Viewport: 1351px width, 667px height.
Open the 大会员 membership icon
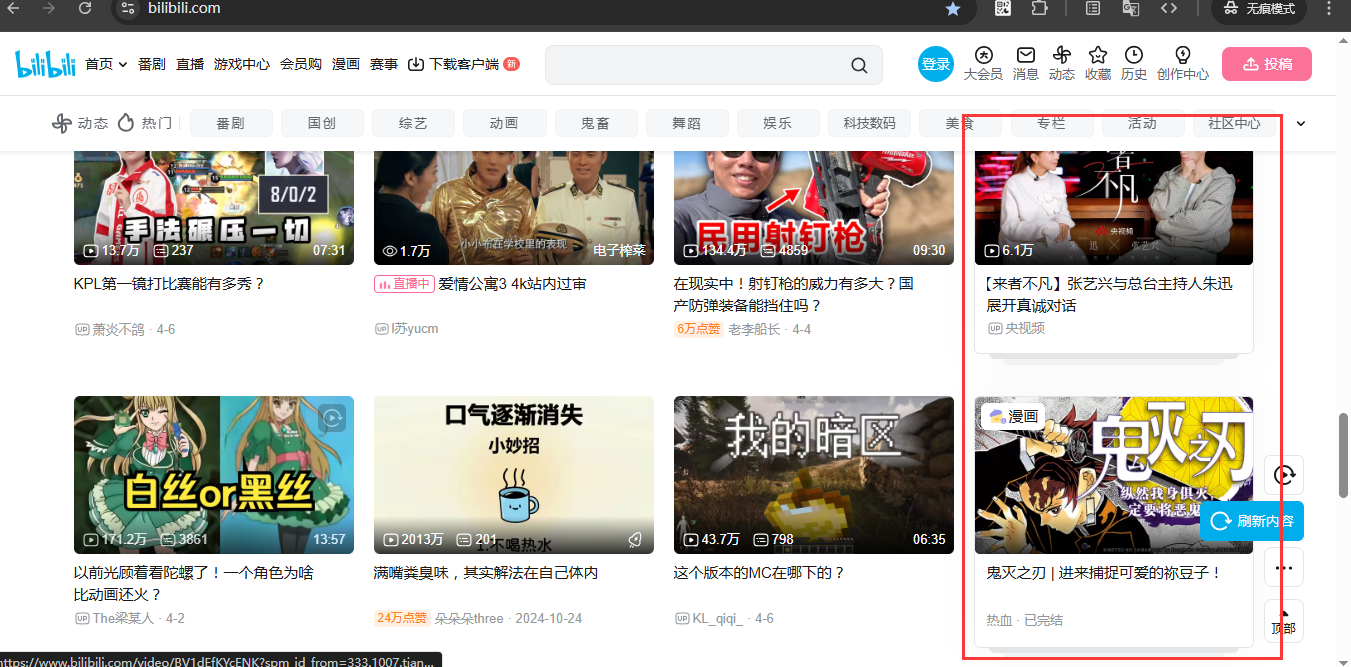point(983,55)
